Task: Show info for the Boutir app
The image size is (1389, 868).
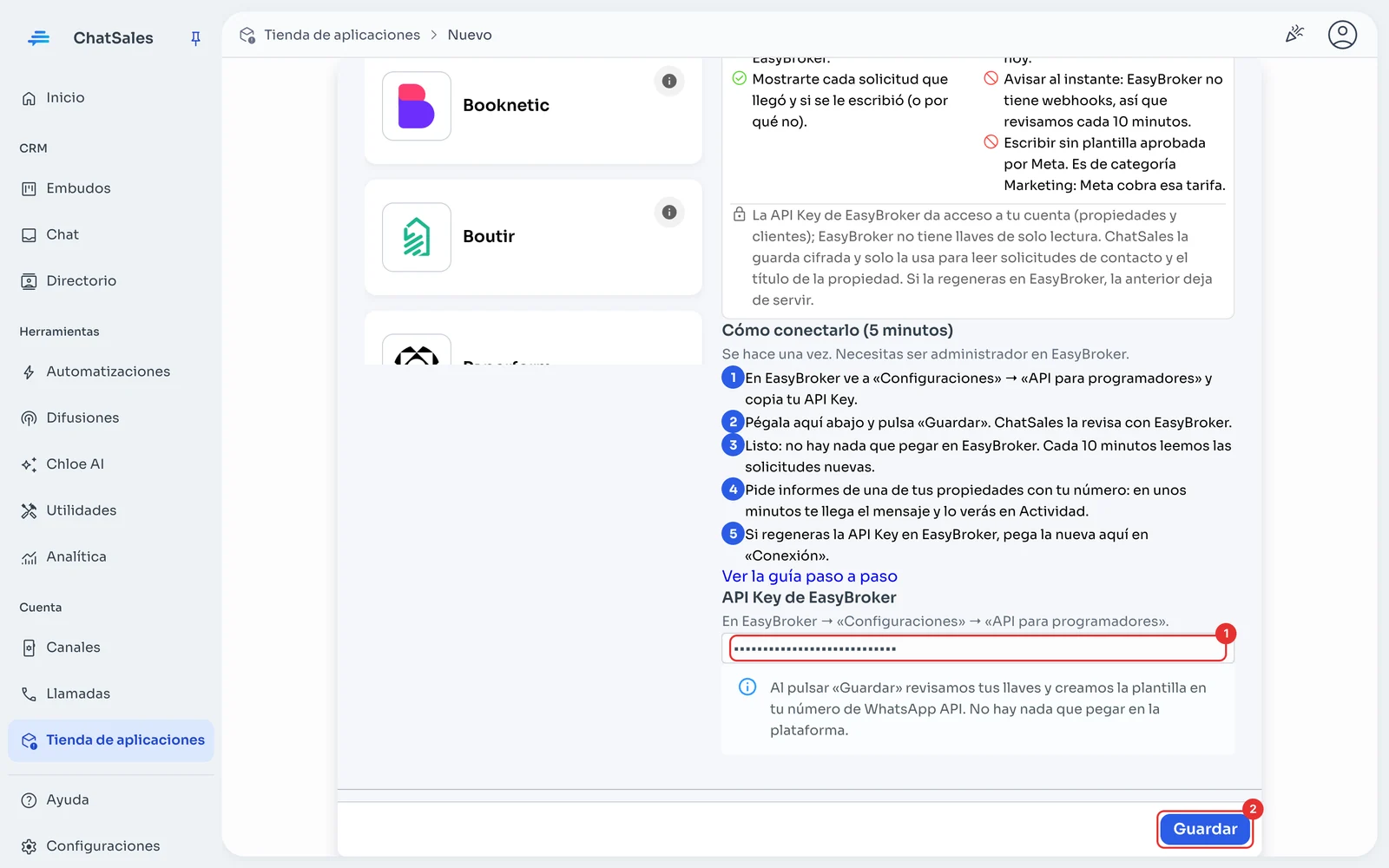Action: (669, 212)
